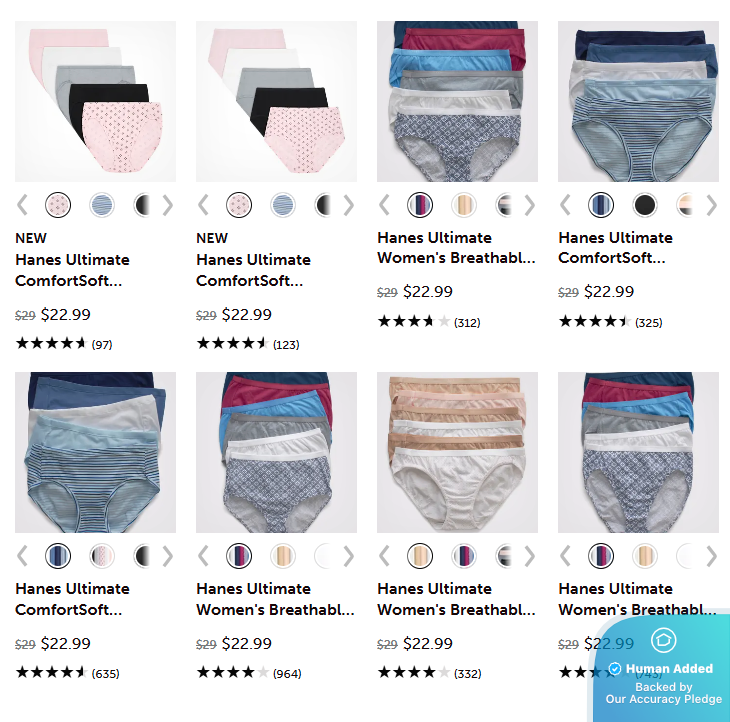
Task: Open blue striped bikini pack image with 325 reviews
Action: (638, 101)
